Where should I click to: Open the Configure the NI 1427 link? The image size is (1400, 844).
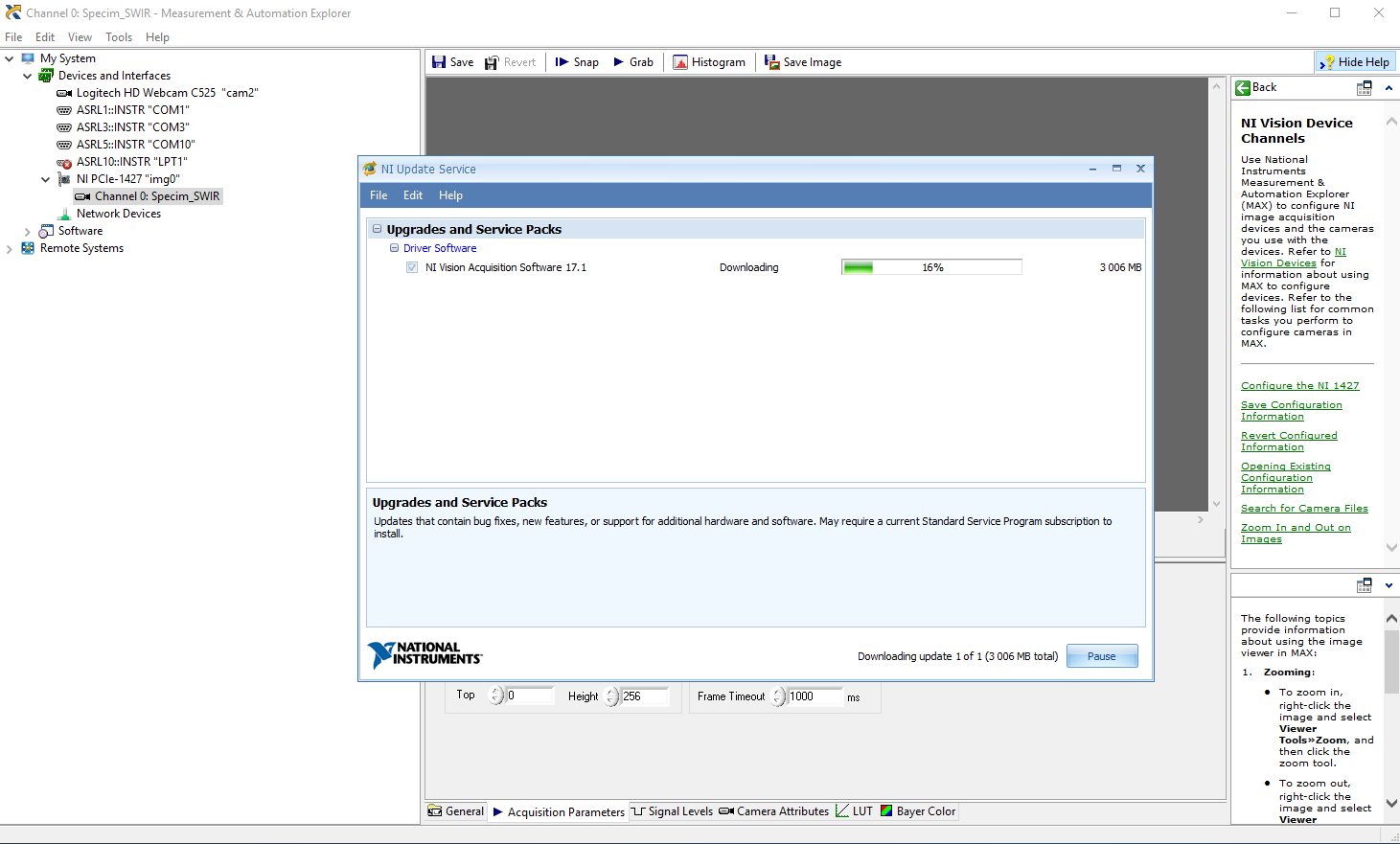(x=1299, y=386)
